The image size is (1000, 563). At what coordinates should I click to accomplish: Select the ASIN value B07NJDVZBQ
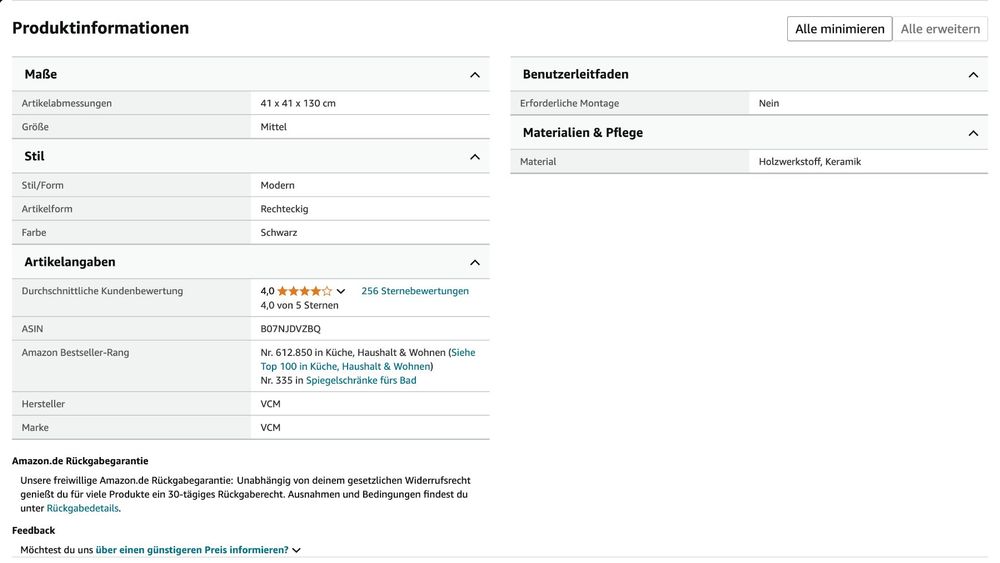coord(290,328)
